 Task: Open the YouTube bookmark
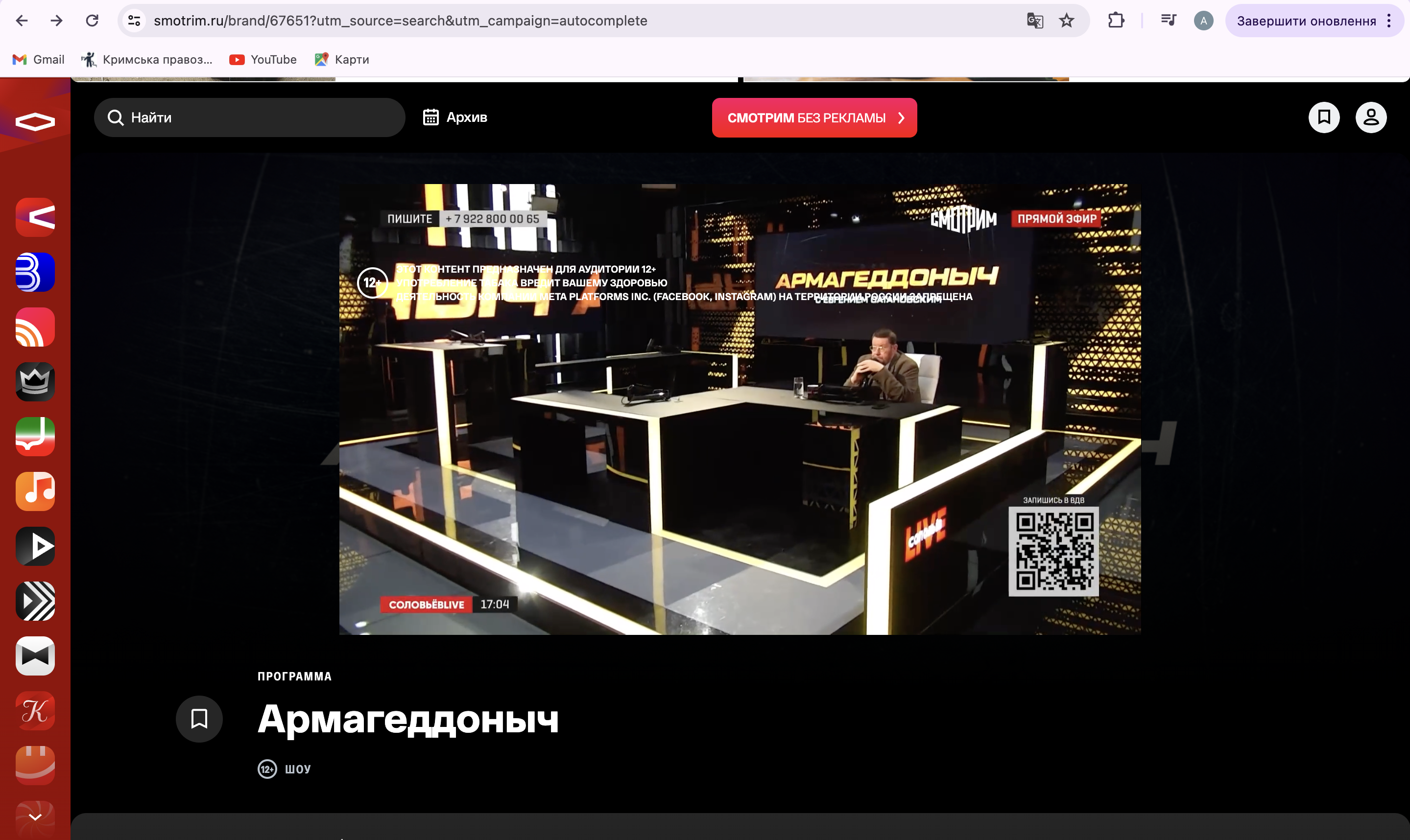tap(263, 59)
